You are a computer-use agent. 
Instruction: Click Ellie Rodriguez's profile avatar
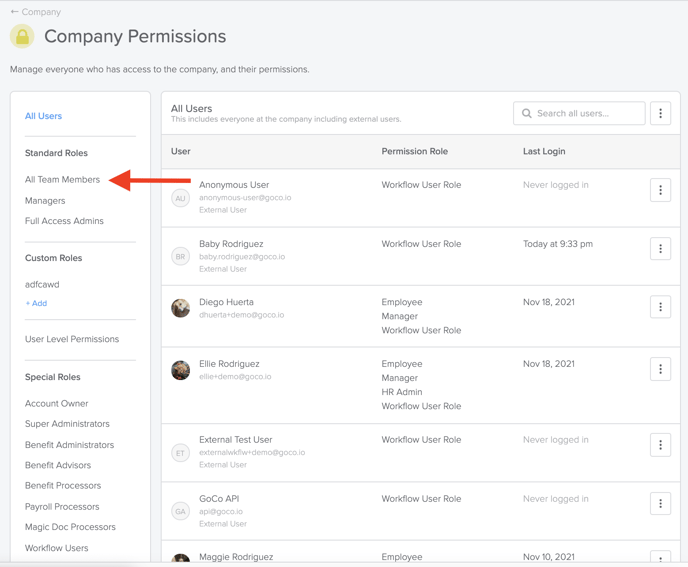180,370
